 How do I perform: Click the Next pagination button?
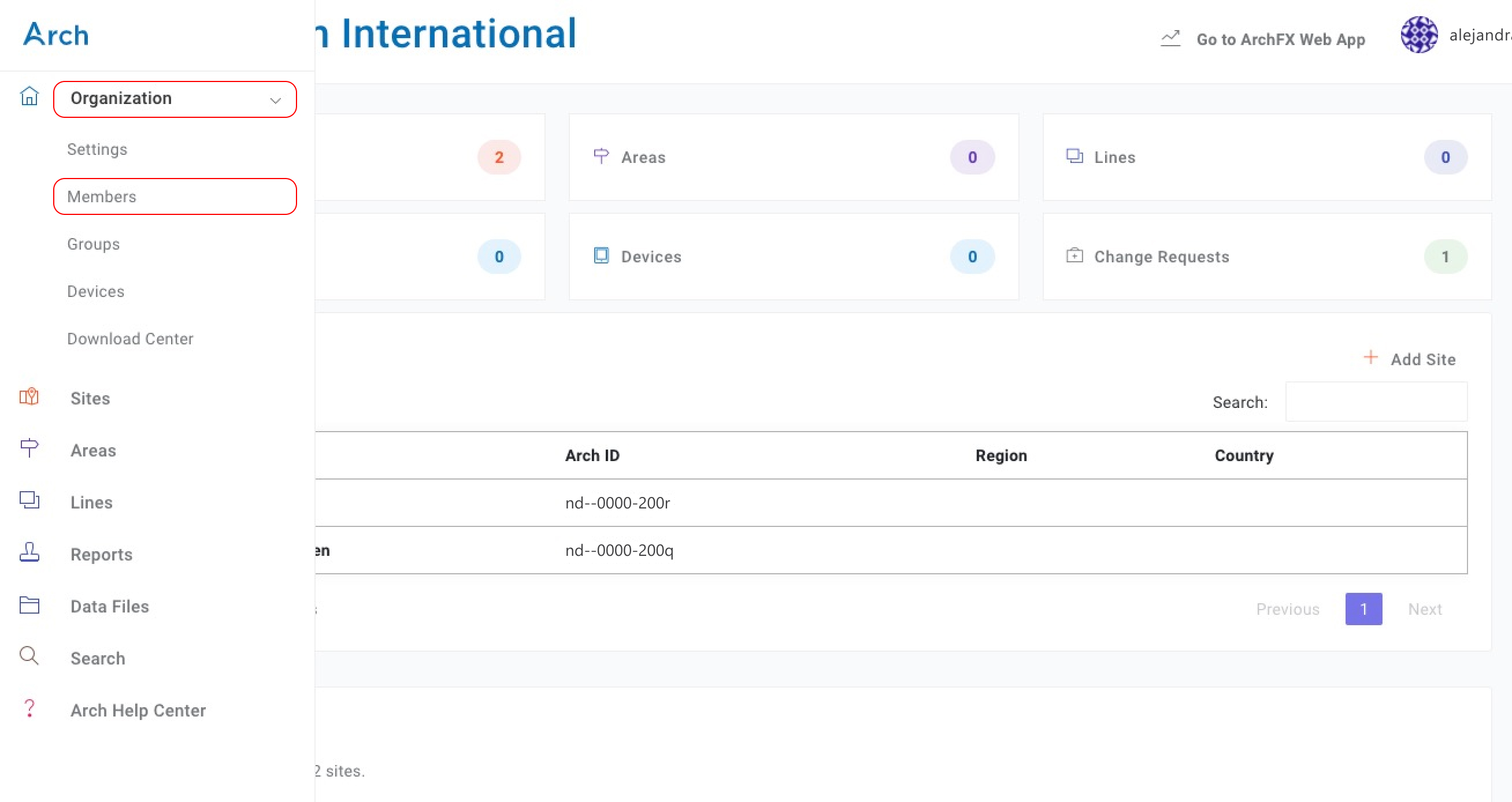[x=1425, y=610]
